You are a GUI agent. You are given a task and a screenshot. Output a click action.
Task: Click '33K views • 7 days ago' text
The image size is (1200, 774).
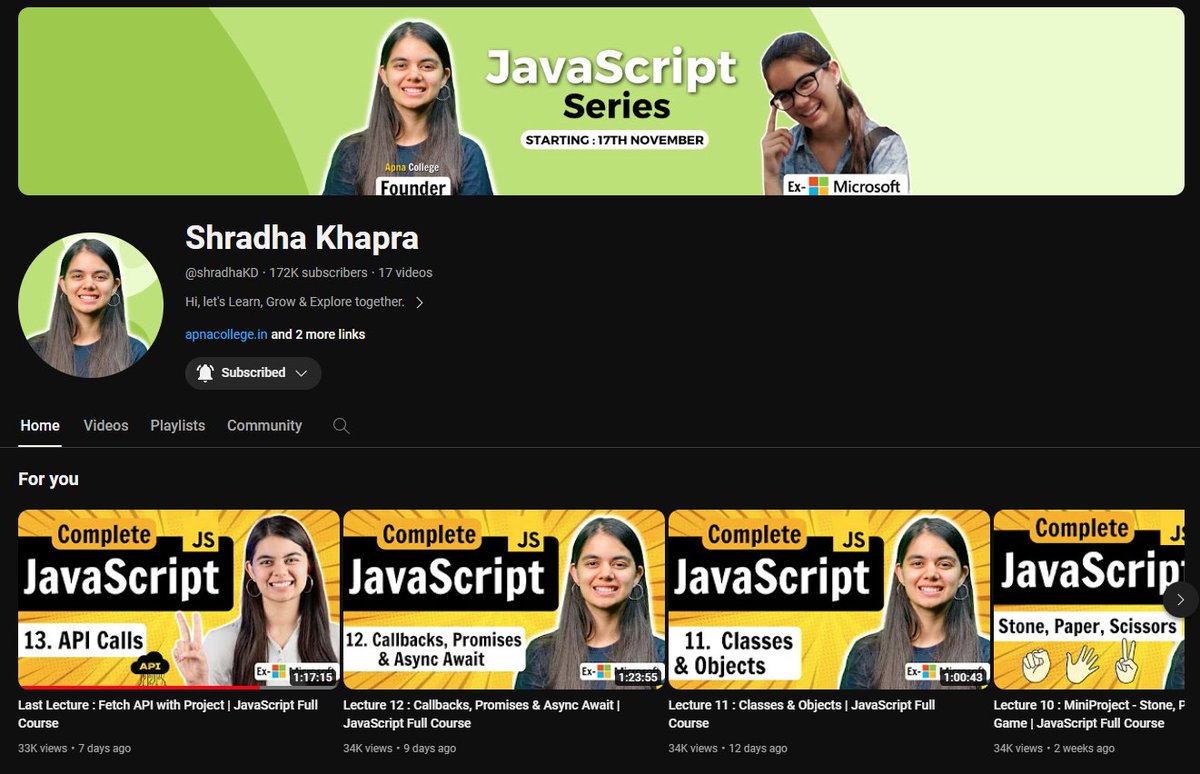pos(74,748)
